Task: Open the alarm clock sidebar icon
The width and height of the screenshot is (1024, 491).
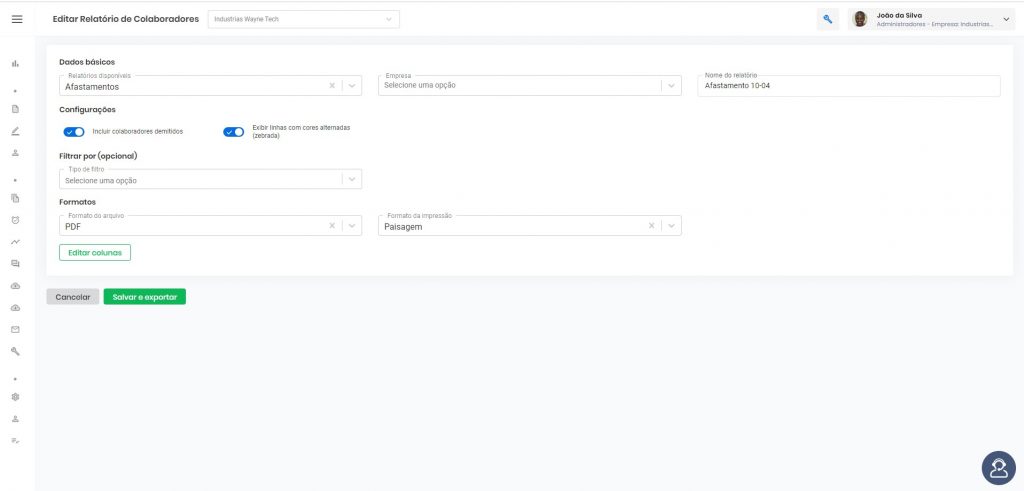Action: [15, 220]
